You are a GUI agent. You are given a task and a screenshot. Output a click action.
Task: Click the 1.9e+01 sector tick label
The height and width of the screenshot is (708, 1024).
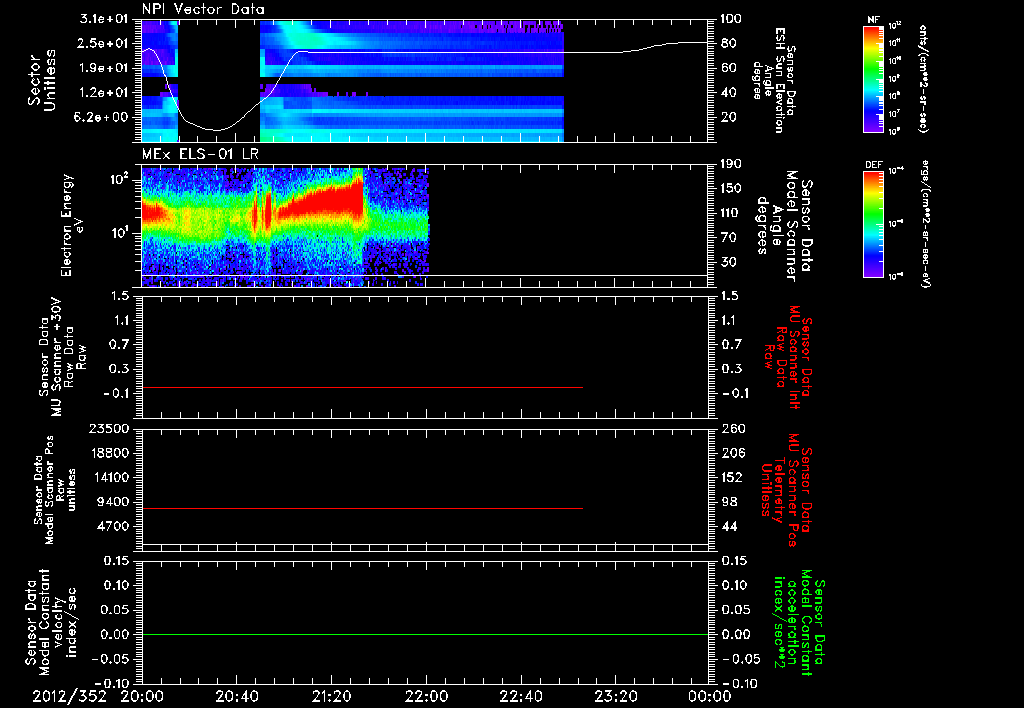pyautogui.click(x=105, y=68)
